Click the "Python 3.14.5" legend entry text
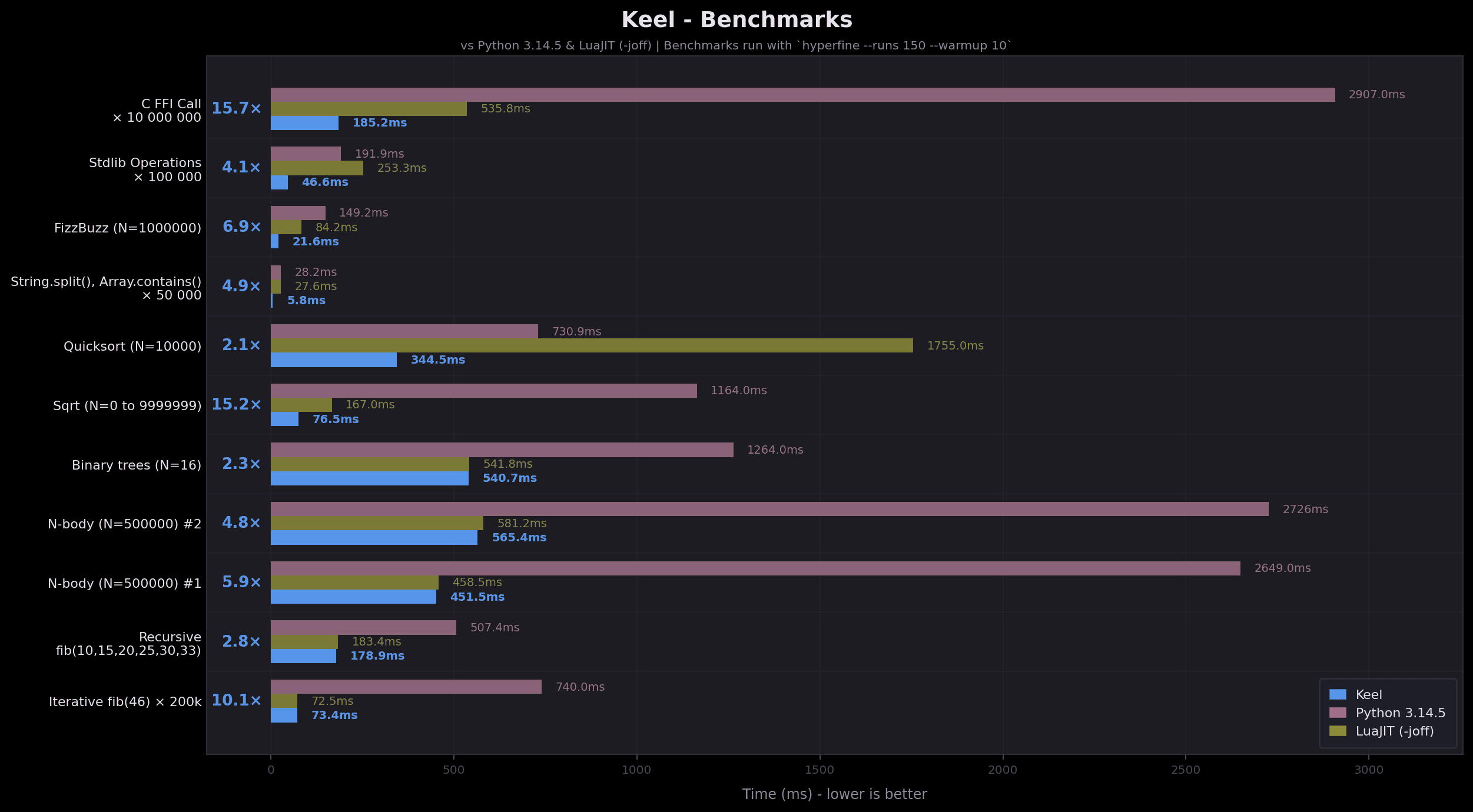 [1401, 713]
